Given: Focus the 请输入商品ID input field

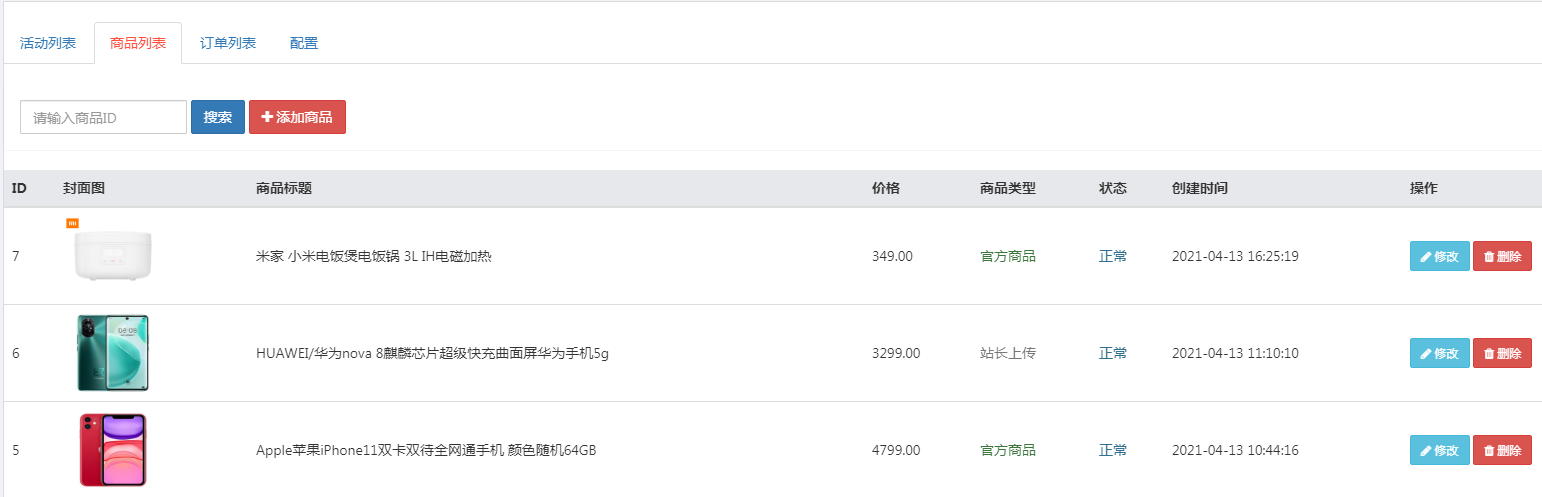Looking at the screenshot, I should [103, 117].
